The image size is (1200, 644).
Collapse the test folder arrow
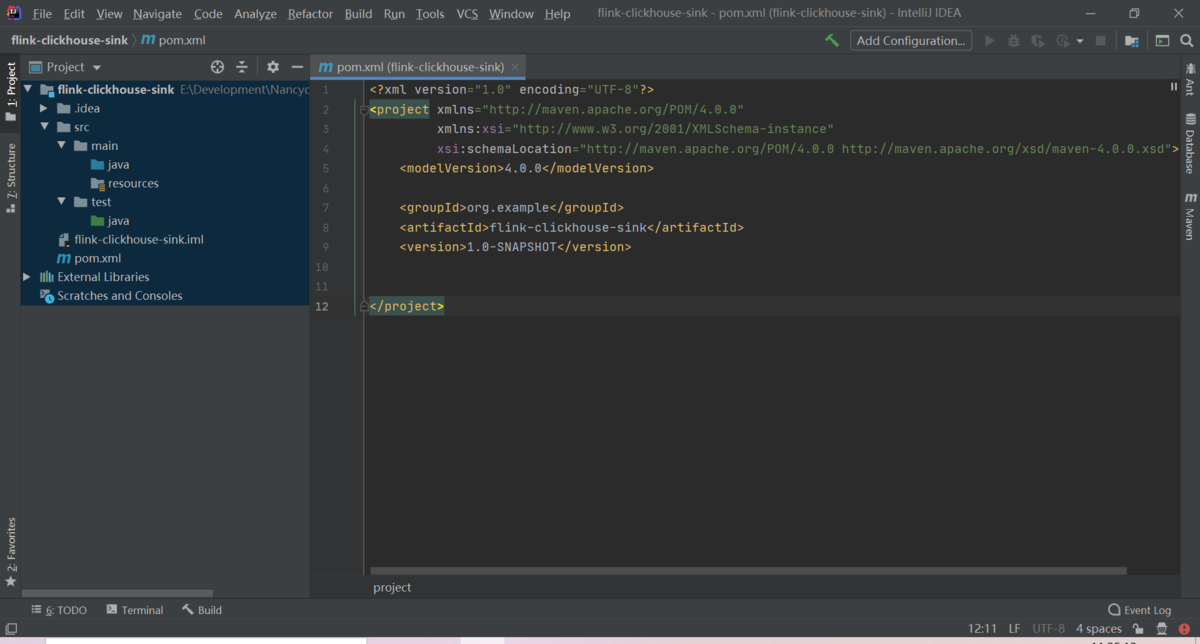[x=61, y=202]
